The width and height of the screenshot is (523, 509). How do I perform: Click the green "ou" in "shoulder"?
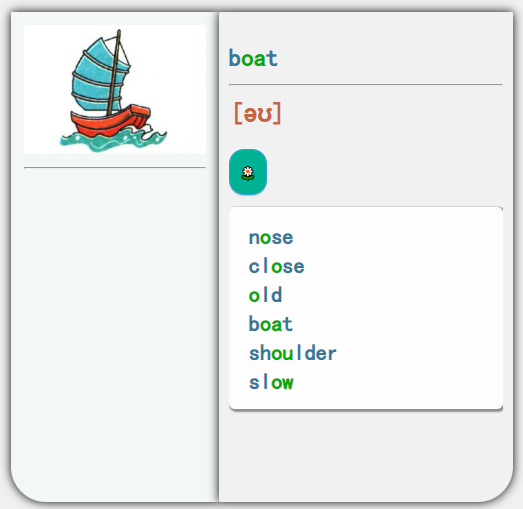282,354
